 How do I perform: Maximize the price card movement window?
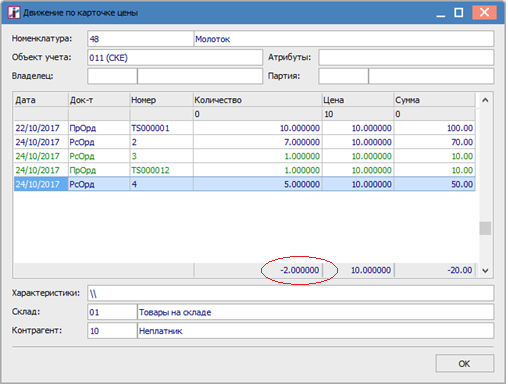pos(460,13)
